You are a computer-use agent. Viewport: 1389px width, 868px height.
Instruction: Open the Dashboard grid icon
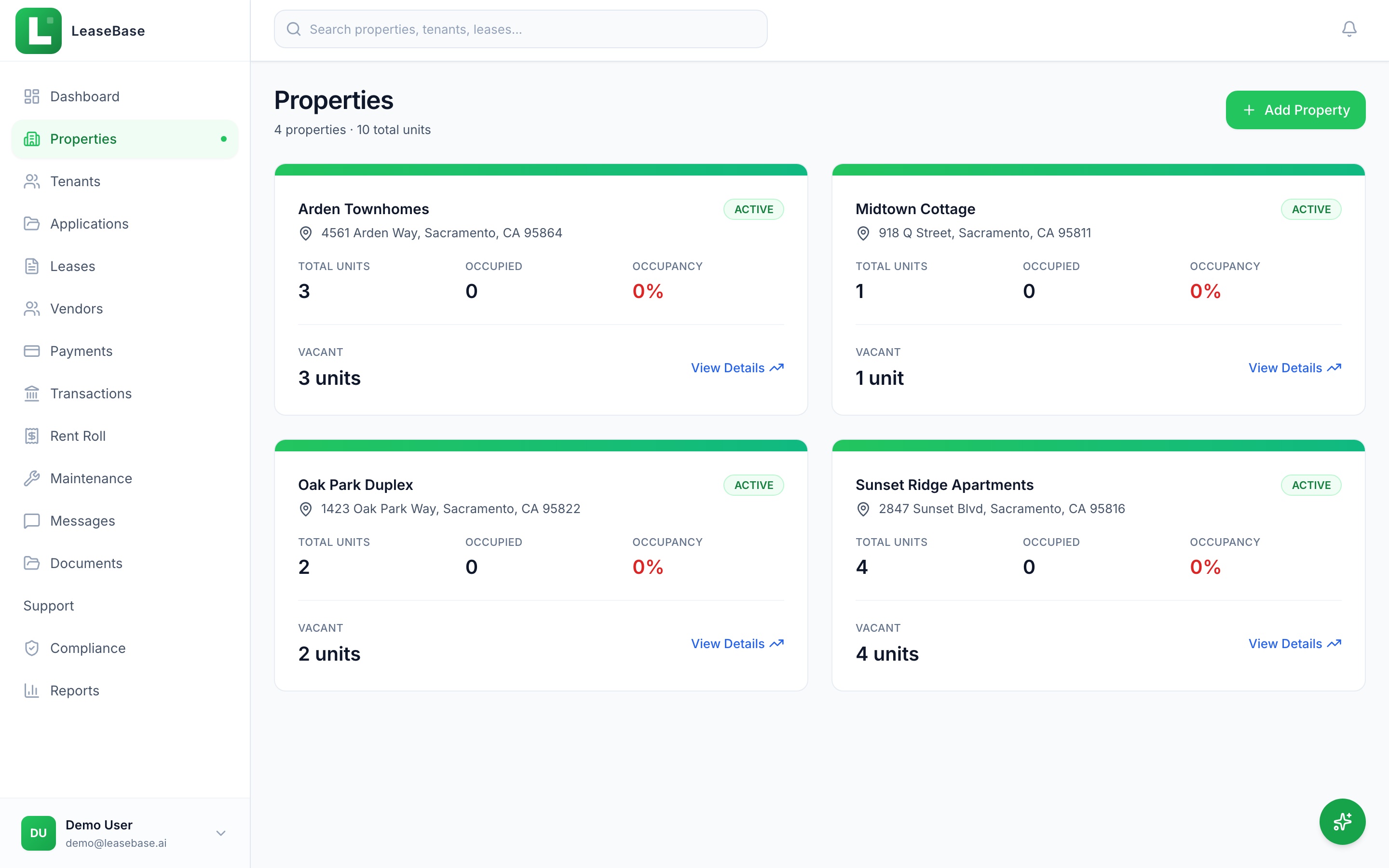[x=31, y=96]
